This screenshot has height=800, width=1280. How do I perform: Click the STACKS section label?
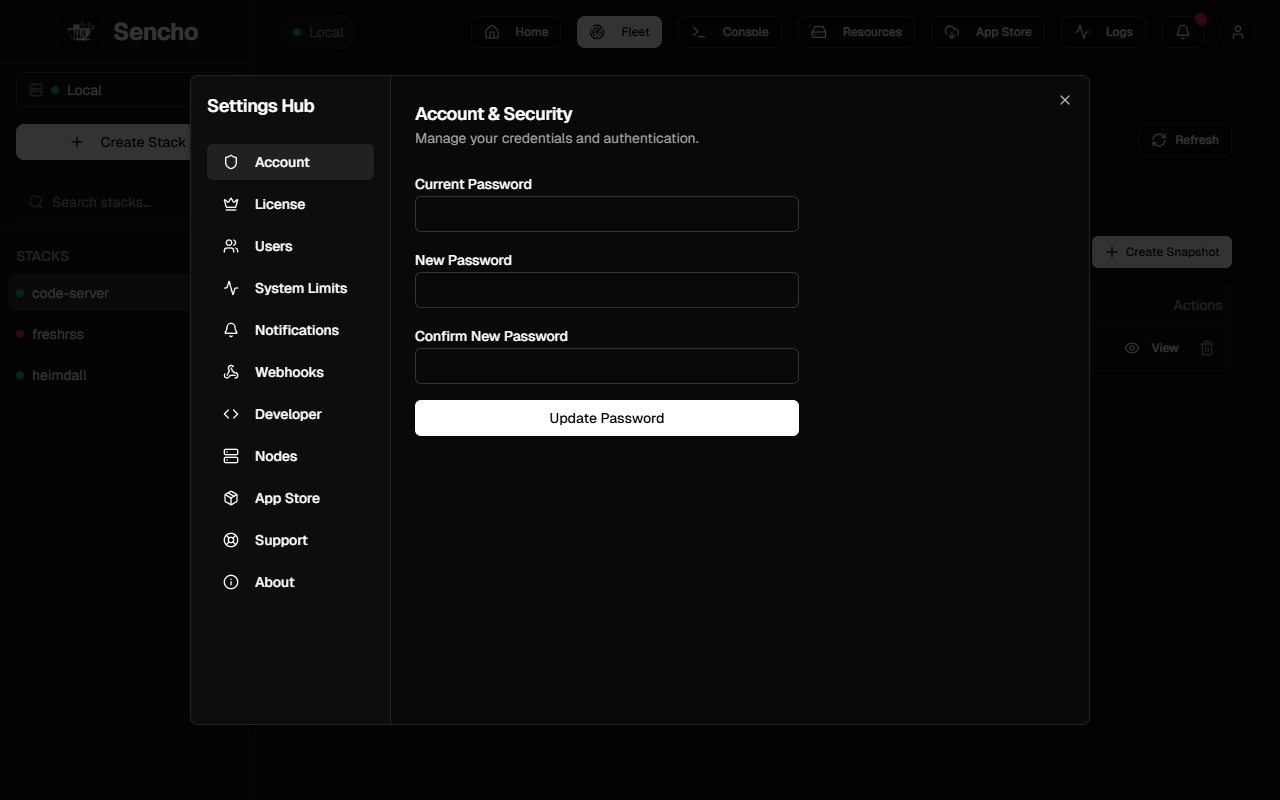[x=43, y=256]
